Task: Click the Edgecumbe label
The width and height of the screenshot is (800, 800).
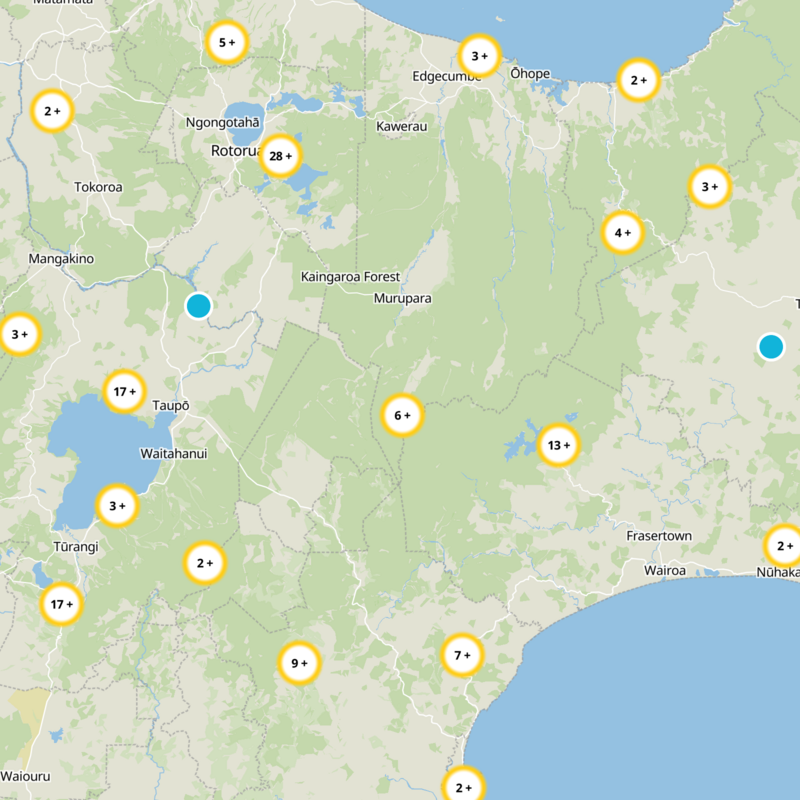Action: tap(447, 77)
